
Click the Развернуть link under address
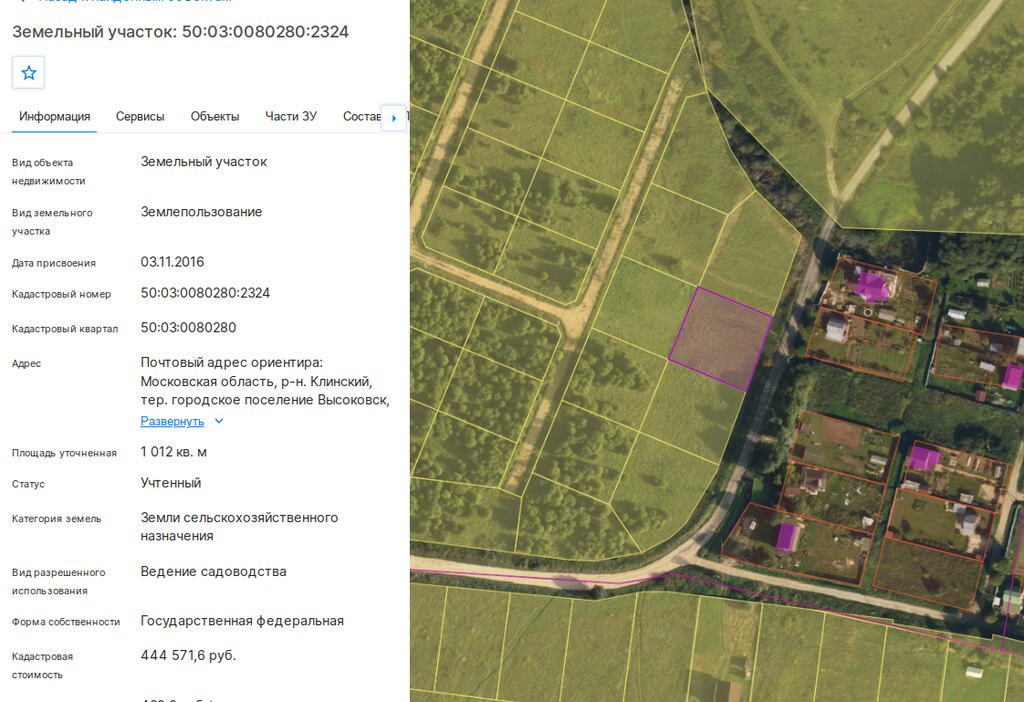tap(172, 421)
